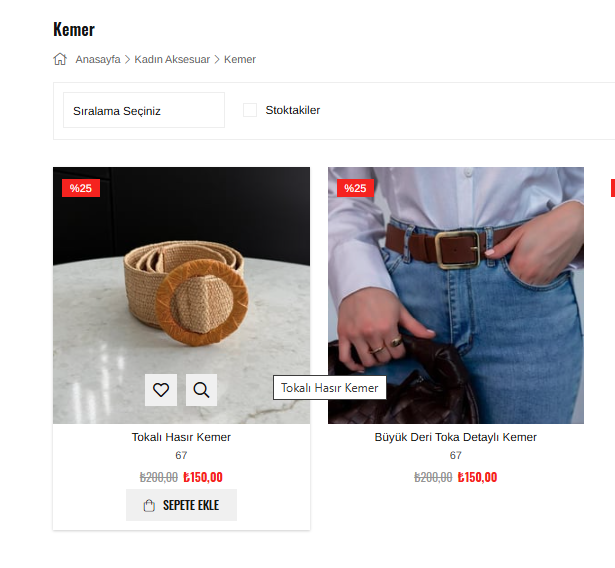Click the ₺150,00 price of leather belt
This screenshot has height=568, width=615.
(x=477, y=477)
